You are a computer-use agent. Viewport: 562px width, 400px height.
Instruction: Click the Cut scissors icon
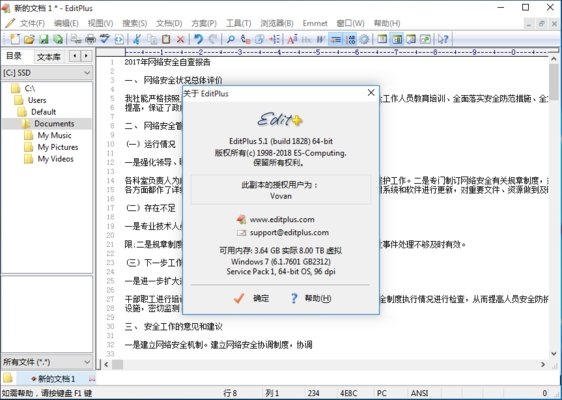[137, 39]
